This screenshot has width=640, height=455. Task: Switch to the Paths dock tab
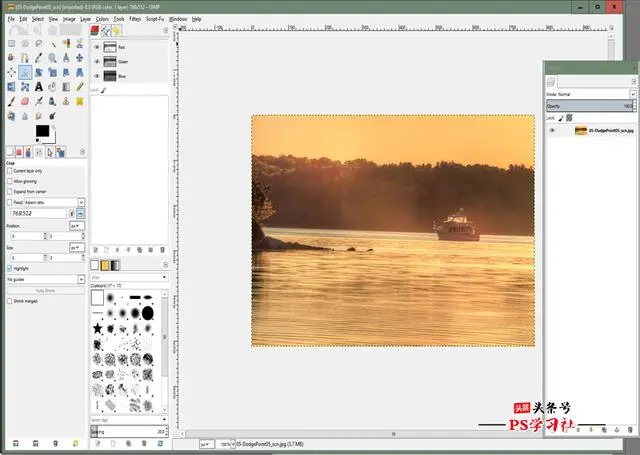tap(106, 31)
